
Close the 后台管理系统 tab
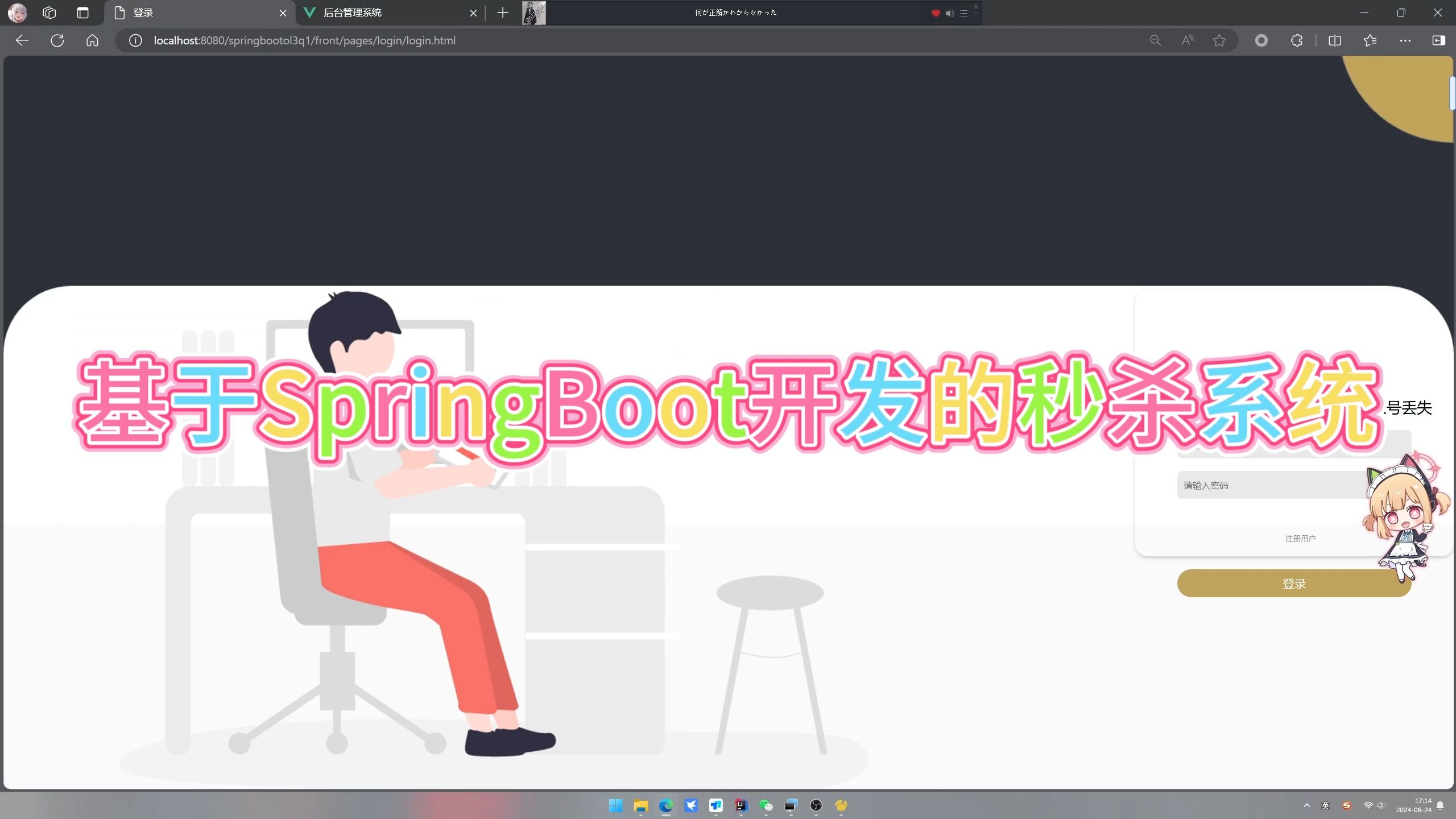tap(473, 13)
